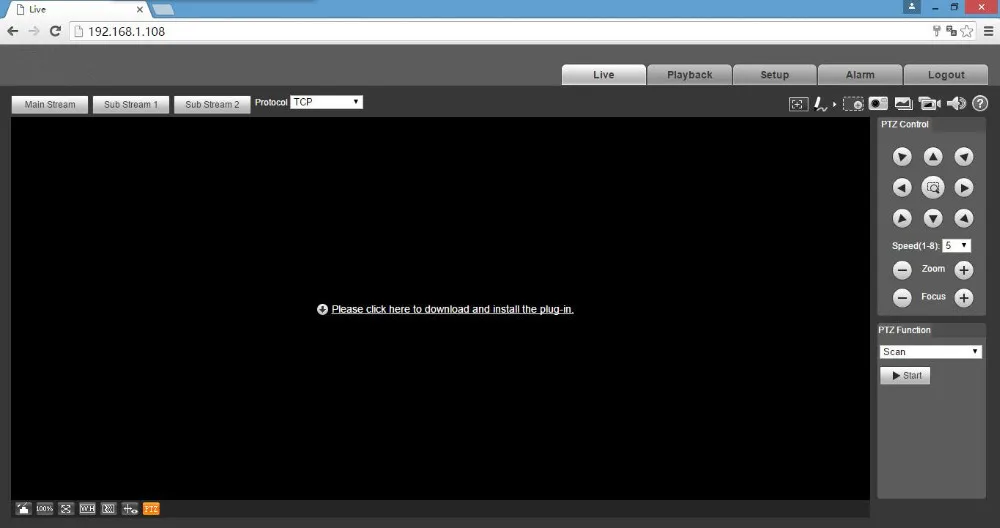Screen dimensions: 1000x528
Task: Select the Main Stream button
Action: click(50, 105)
